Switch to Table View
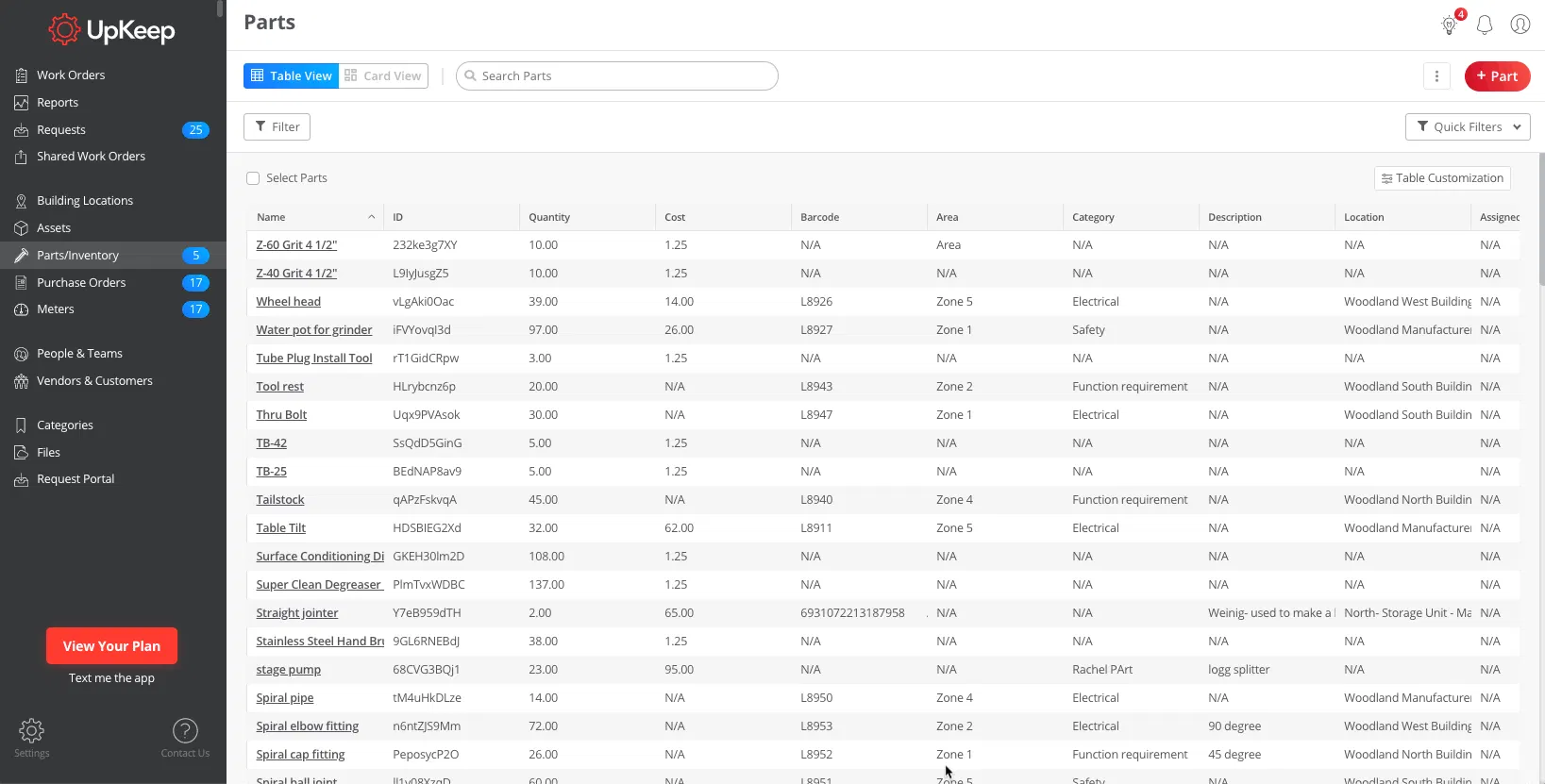 291,76
